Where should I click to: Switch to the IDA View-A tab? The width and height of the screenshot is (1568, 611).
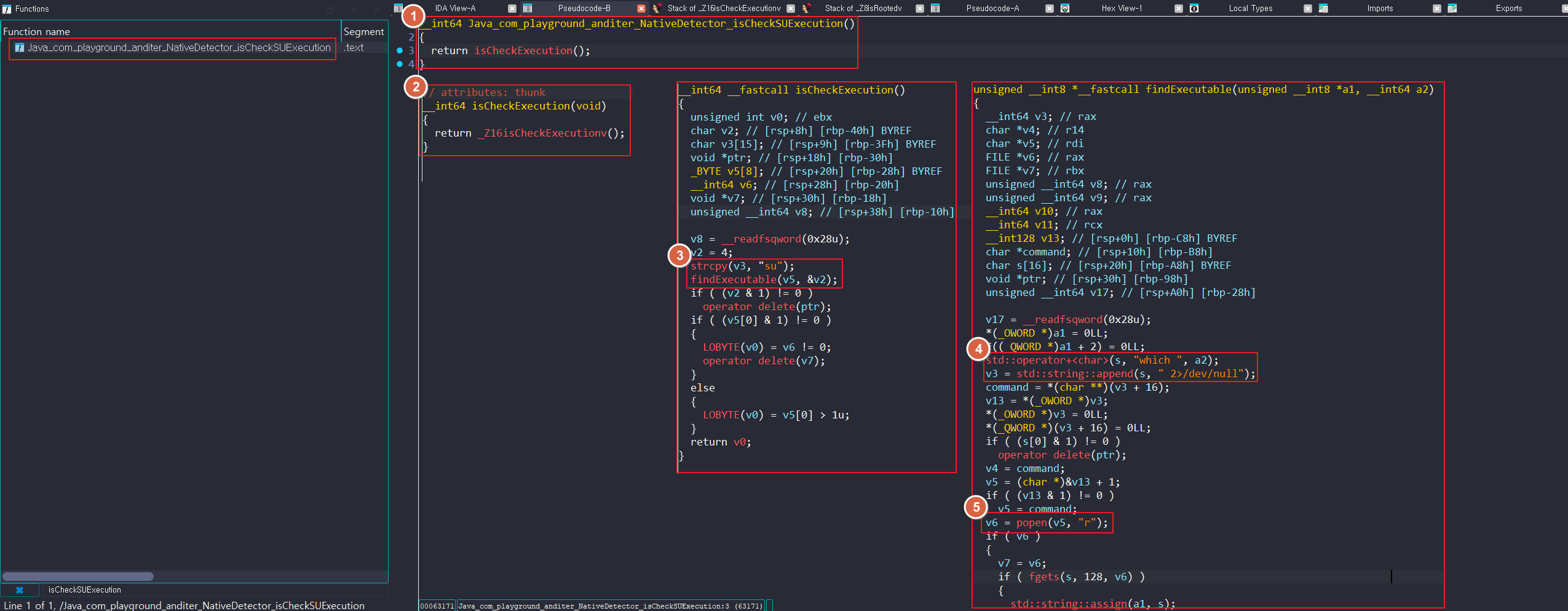[455, 9]
